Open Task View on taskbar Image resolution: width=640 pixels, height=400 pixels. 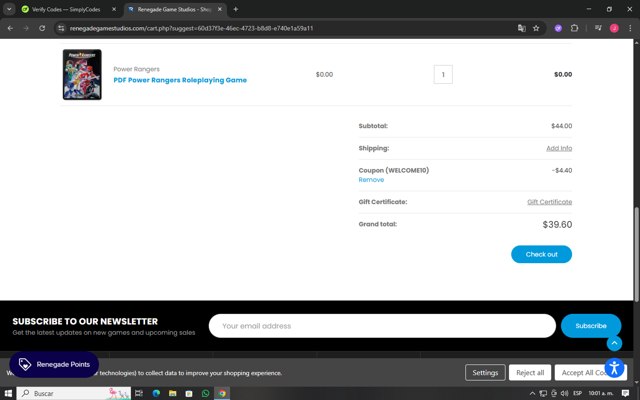point(139,393)
